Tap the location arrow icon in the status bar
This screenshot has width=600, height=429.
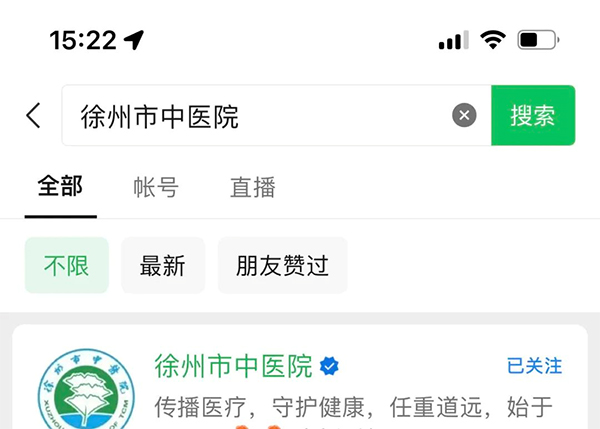pyautogui.click(x=134, y=40)
